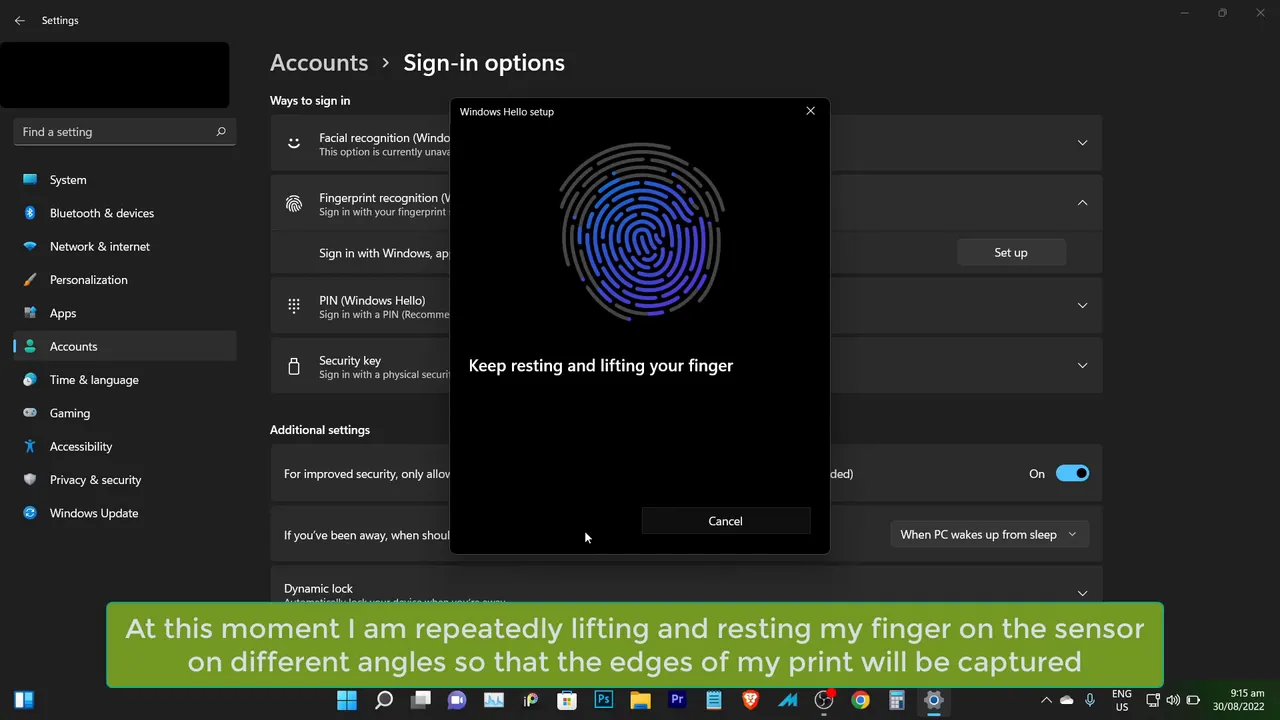Click the Set up fingerprint button
Image resolution: width=1280 pixels, height=720 pixels.
pos(1010,253)
